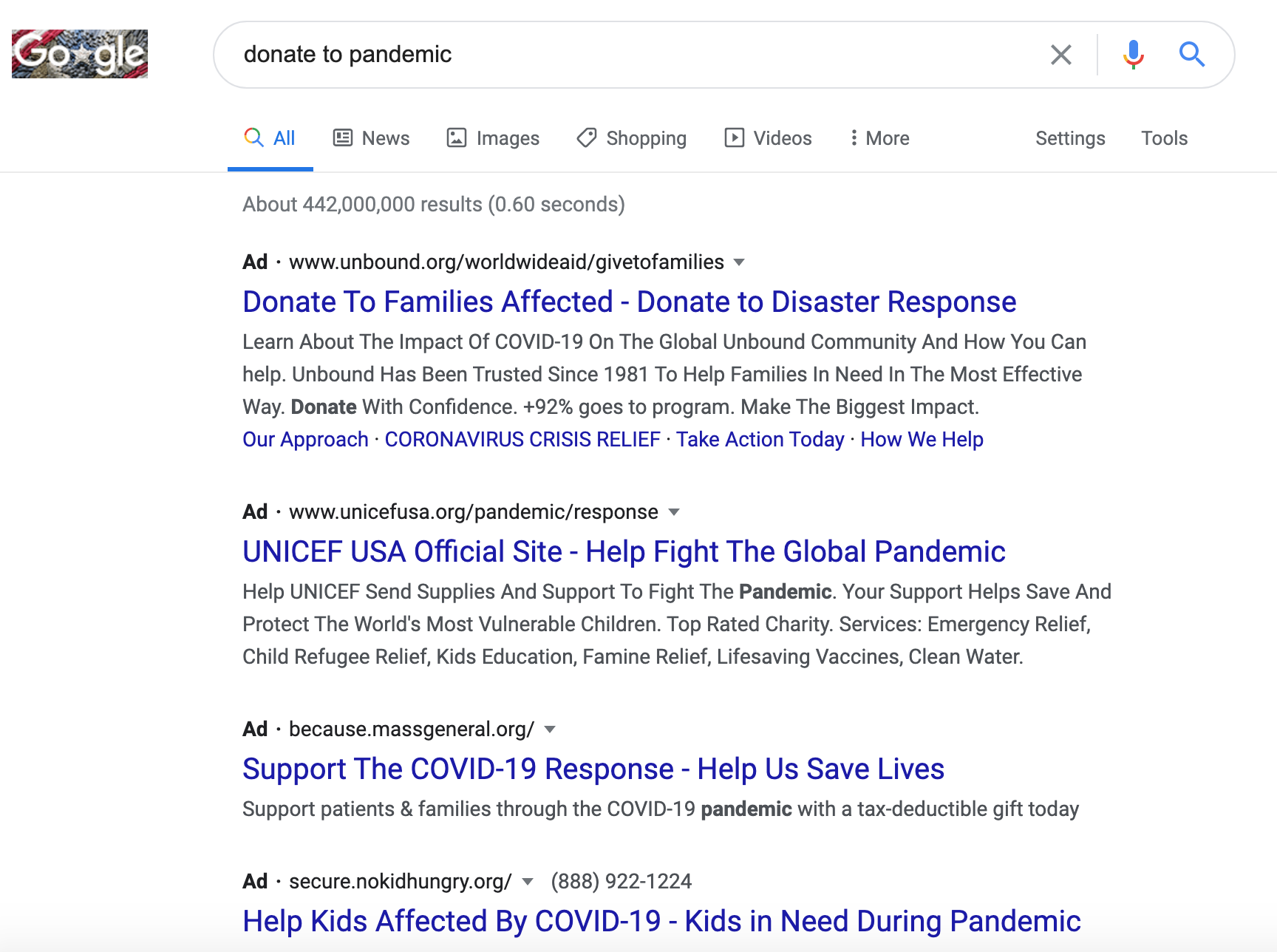1277x952 pixels.
Task: Open the UNICEF USA Official Site link
Action: (x=624, y=551)
